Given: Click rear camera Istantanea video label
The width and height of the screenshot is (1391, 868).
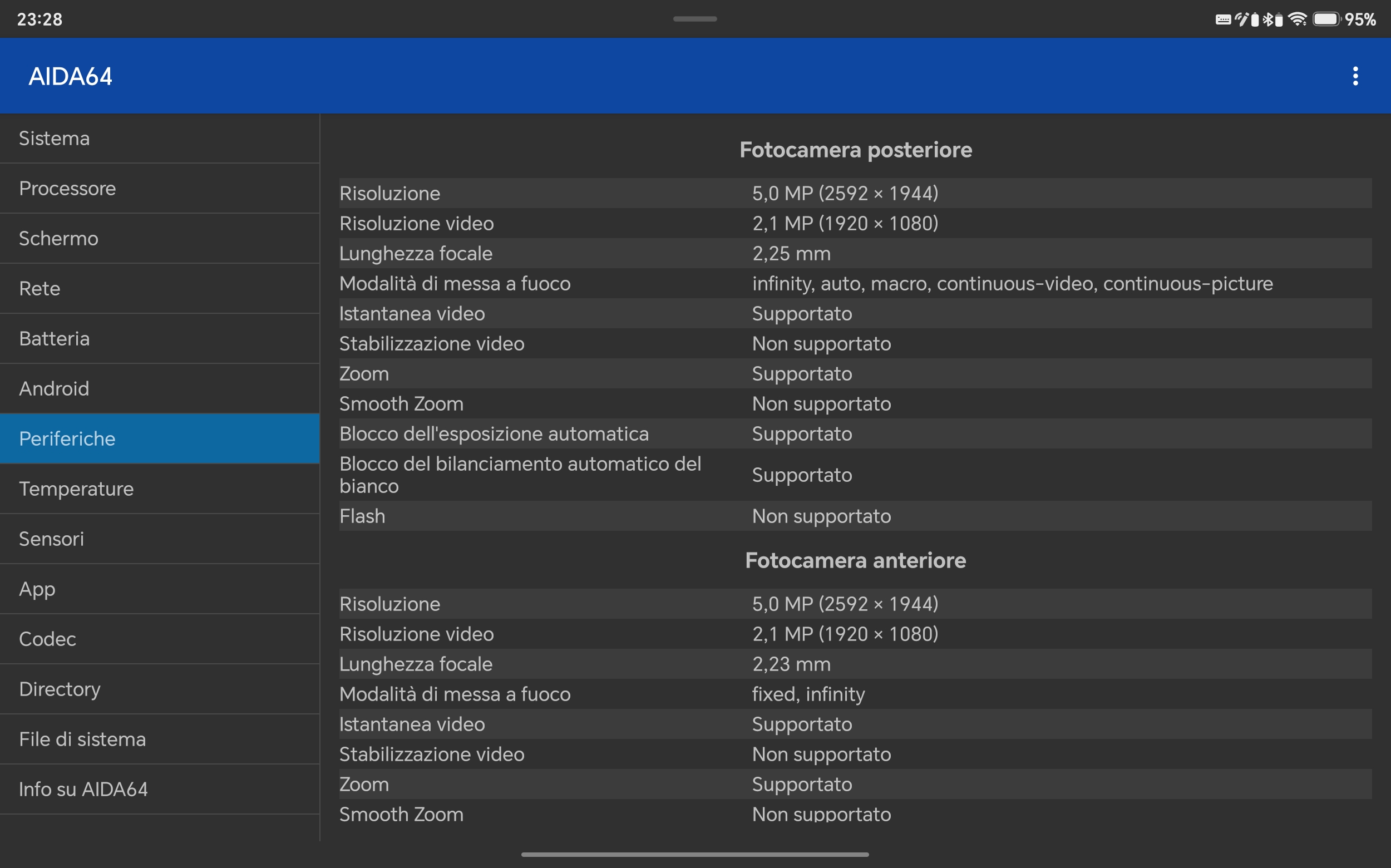Looking at the screenshot, I should [x=412, y=313].
